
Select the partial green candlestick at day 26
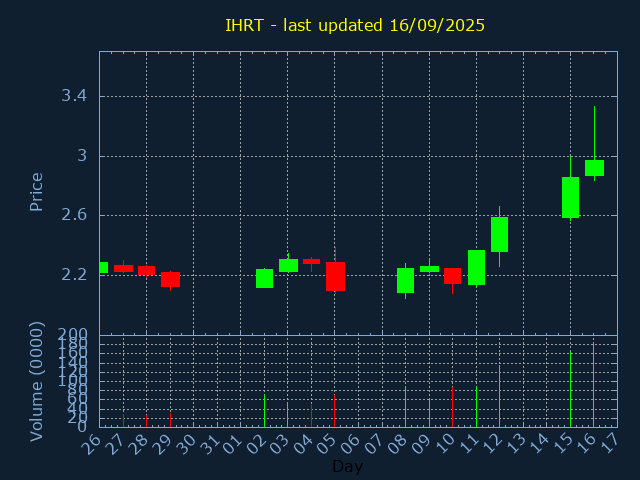point(104,267)
